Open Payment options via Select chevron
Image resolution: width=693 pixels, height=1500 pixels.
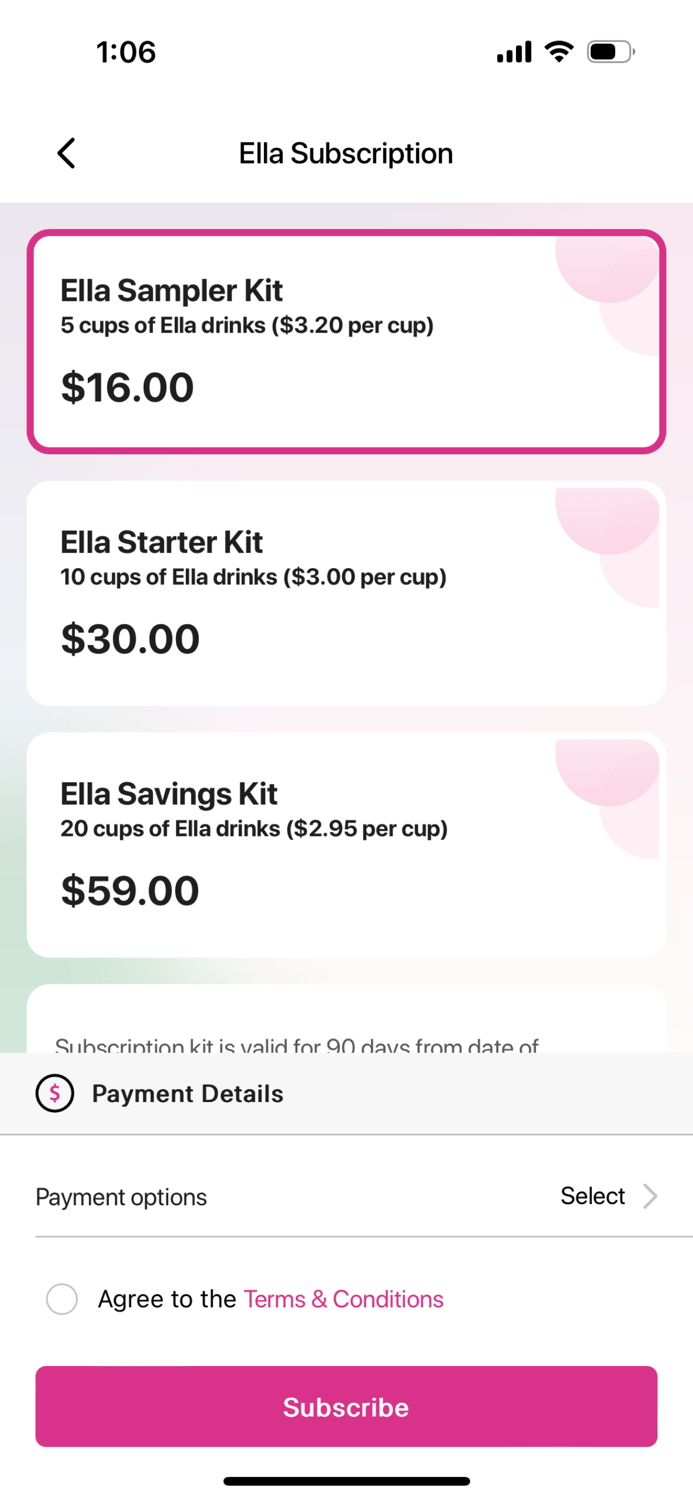pos(650,1196)
